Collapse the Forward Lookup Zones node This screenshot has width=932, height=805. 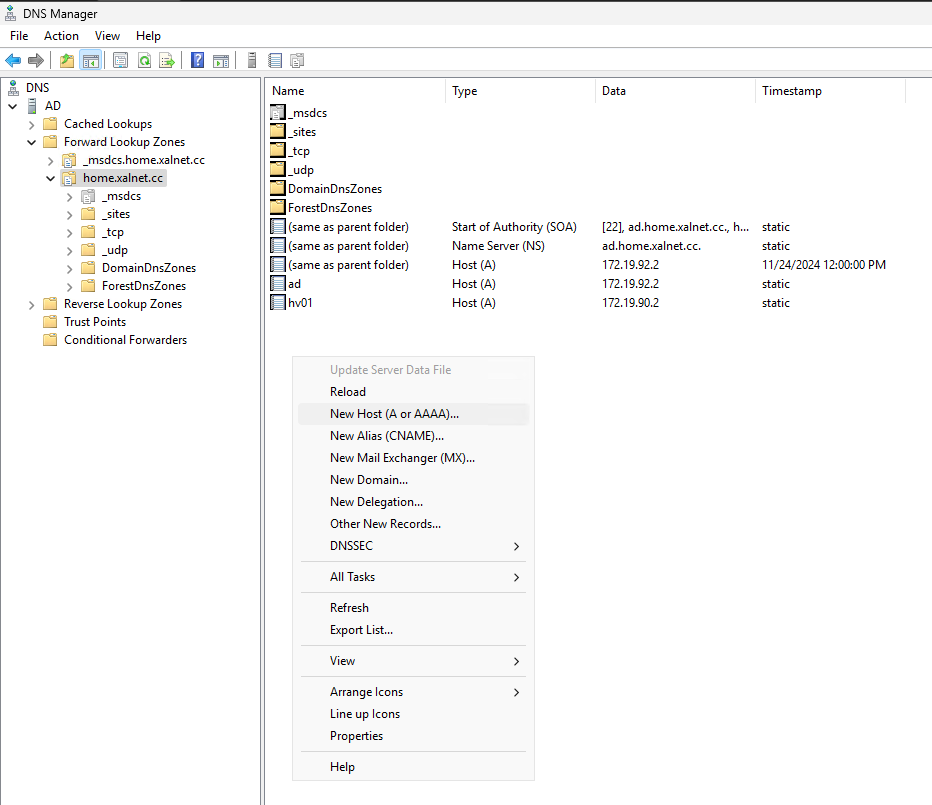coord(31,142)
